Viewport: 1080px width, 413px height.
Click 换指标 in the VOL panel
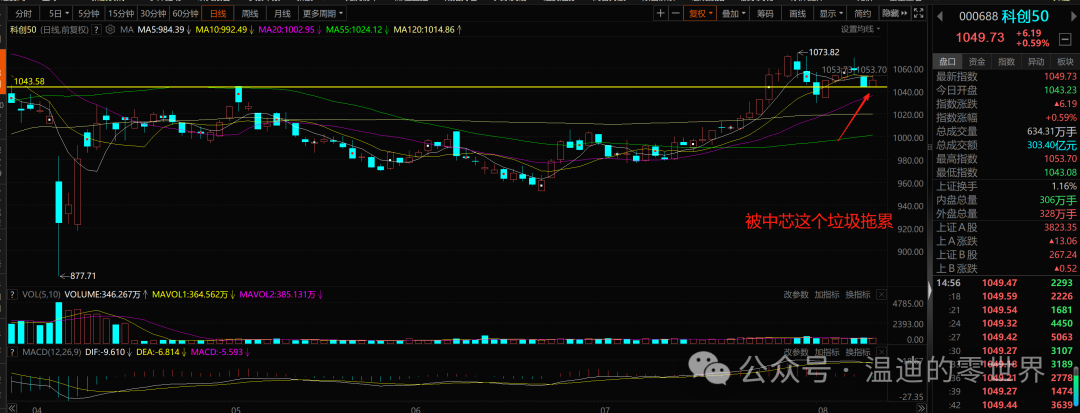point(858,295)
